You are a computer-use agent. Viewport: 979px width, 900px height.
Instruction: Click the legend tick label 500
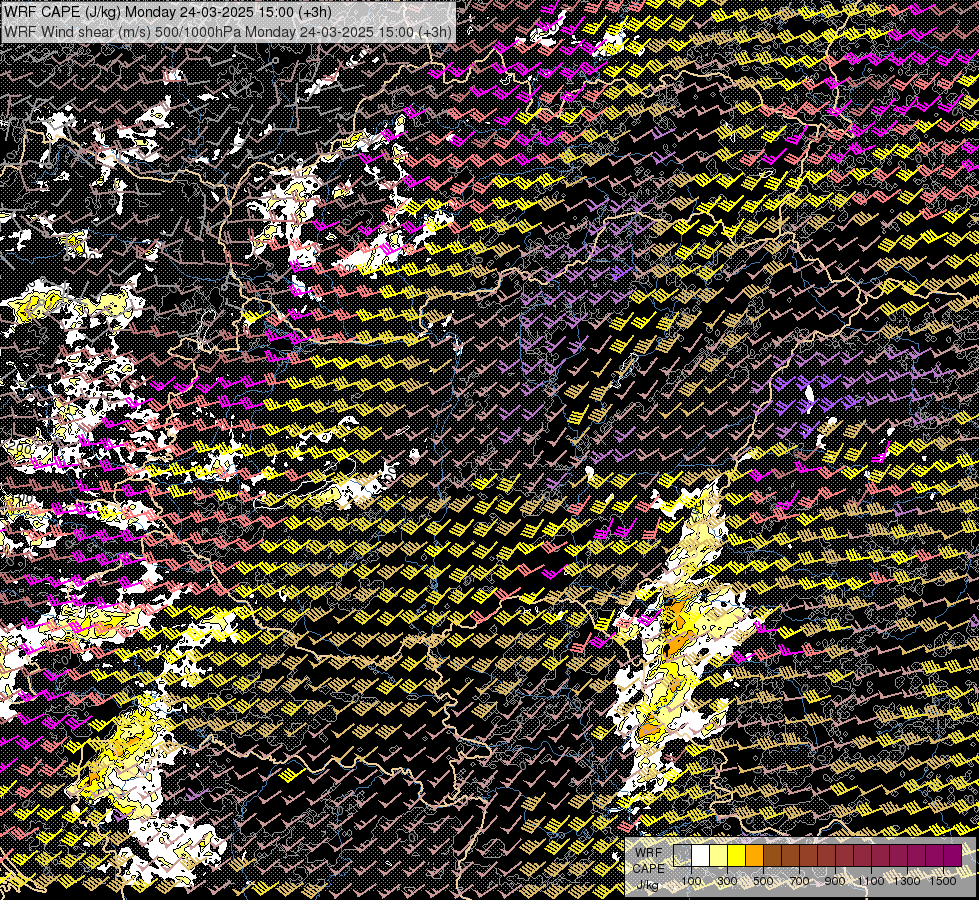(x=764, y=881)
